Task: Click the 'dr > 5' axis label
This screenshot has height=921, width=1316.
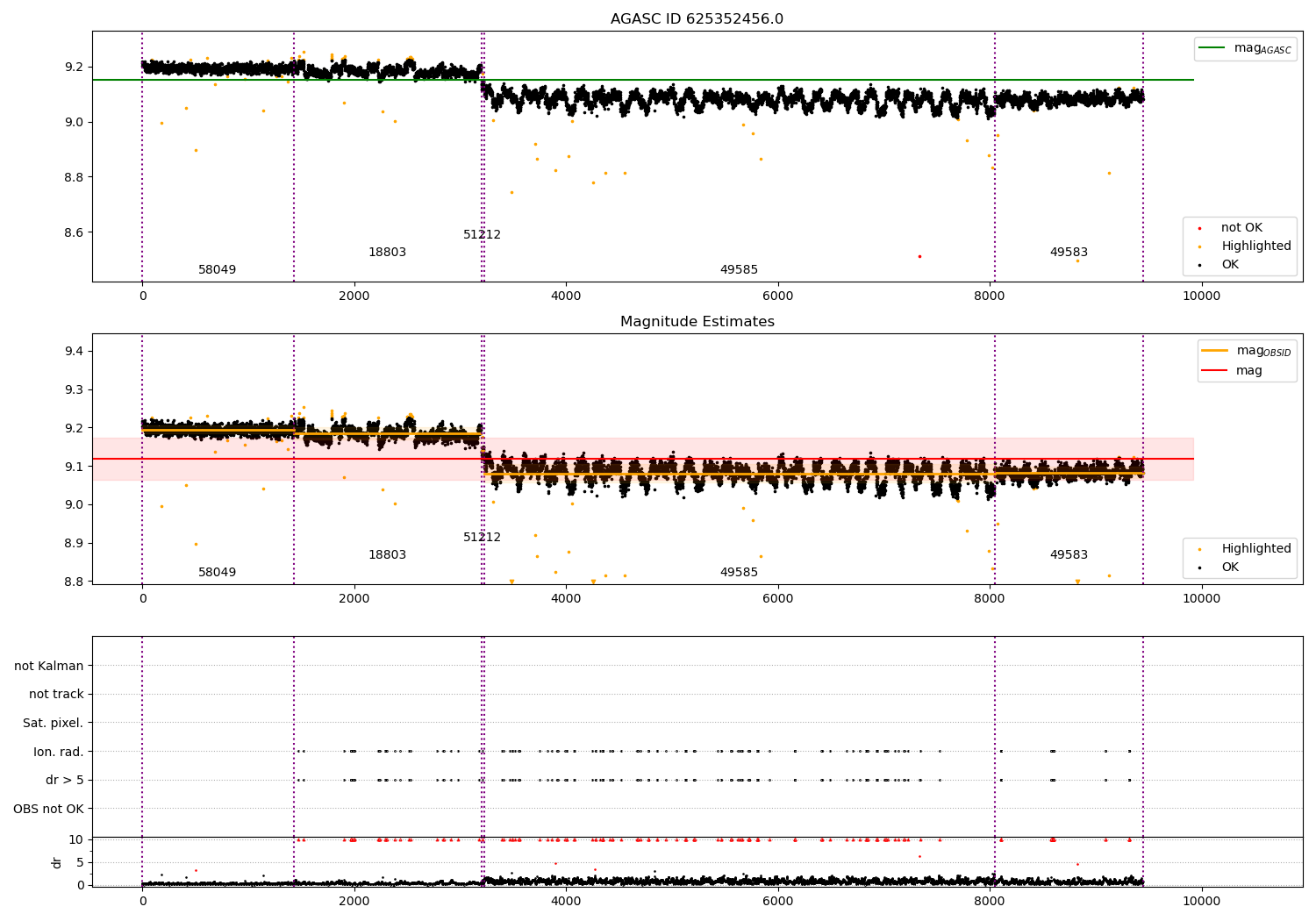Action: (65, 781)
